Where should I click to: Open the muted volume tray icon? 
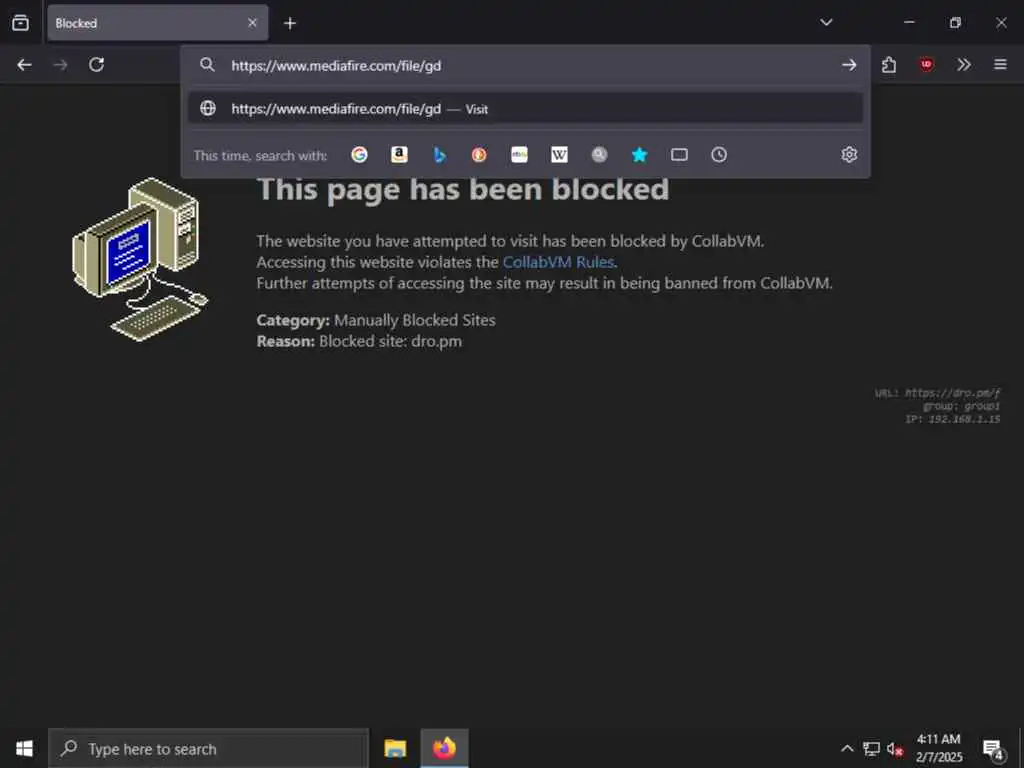[x=895, y=749]
